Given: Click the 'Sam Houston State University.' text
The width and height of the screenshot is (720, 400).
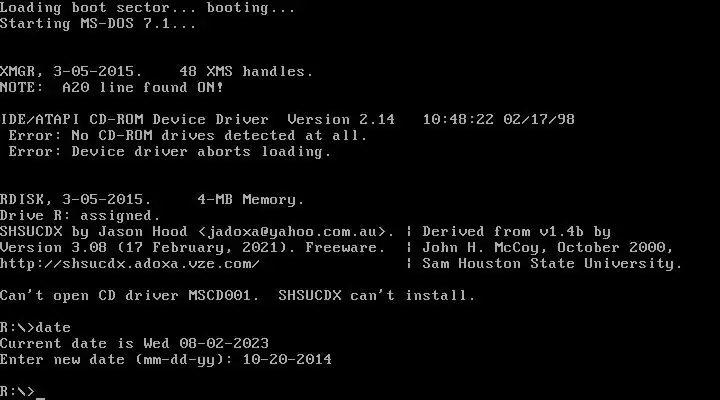Looking at the screenshot, I should (552, 264).
